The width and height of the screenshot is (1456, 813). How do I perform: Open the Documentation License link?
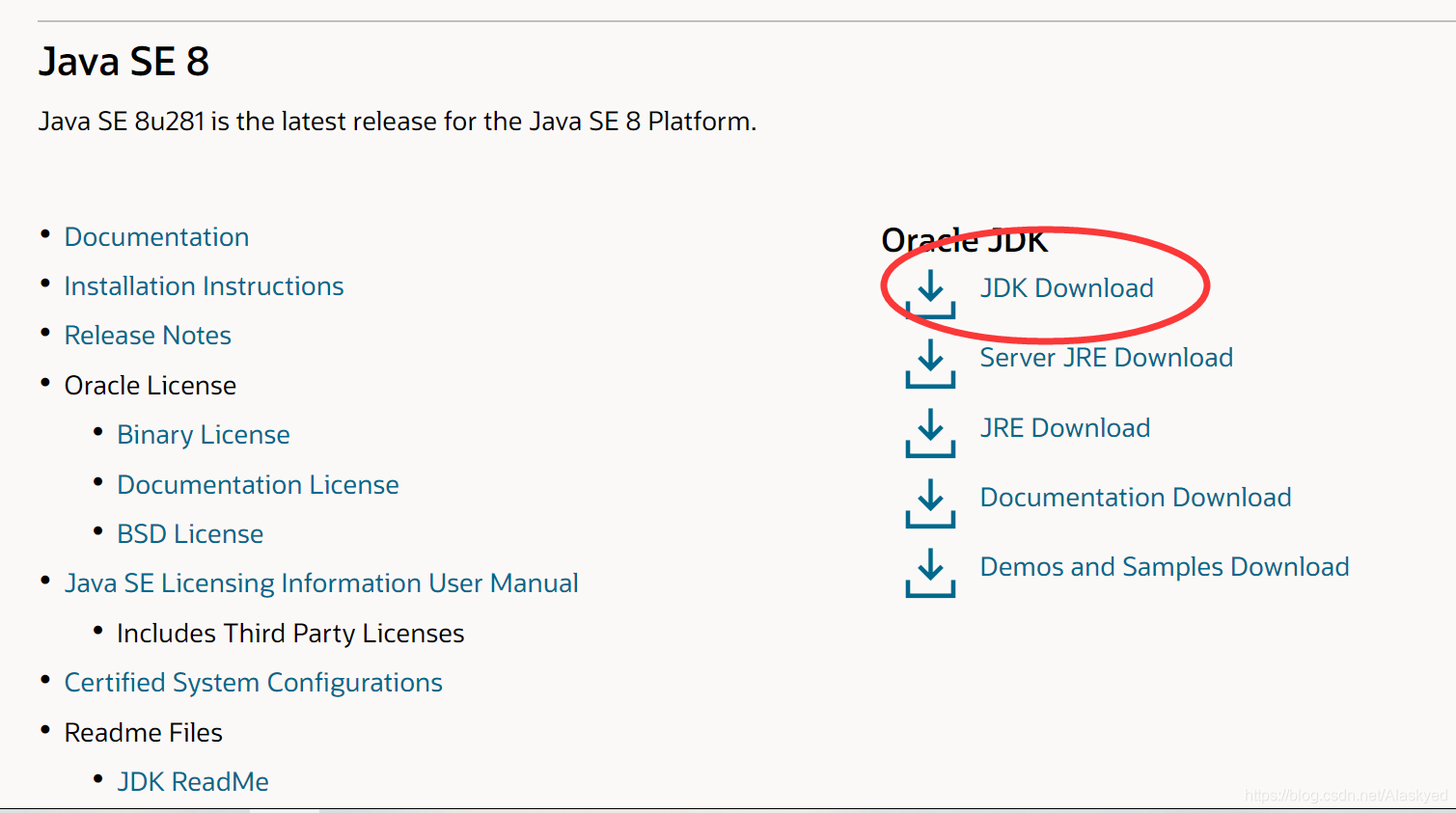pyautogui.click(x=258, y=484)
